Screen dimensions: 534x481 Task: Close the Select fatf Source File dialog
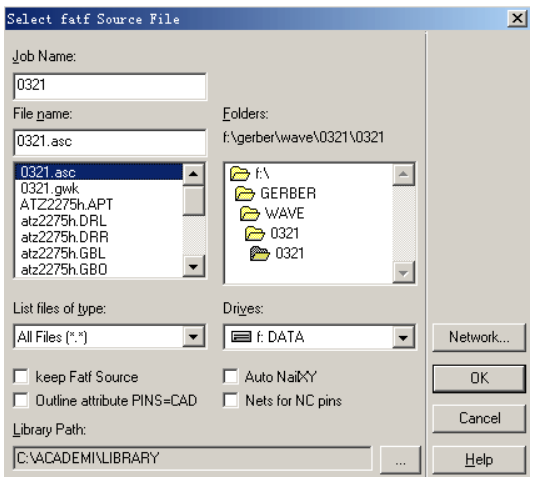click(x=517, y=18)
